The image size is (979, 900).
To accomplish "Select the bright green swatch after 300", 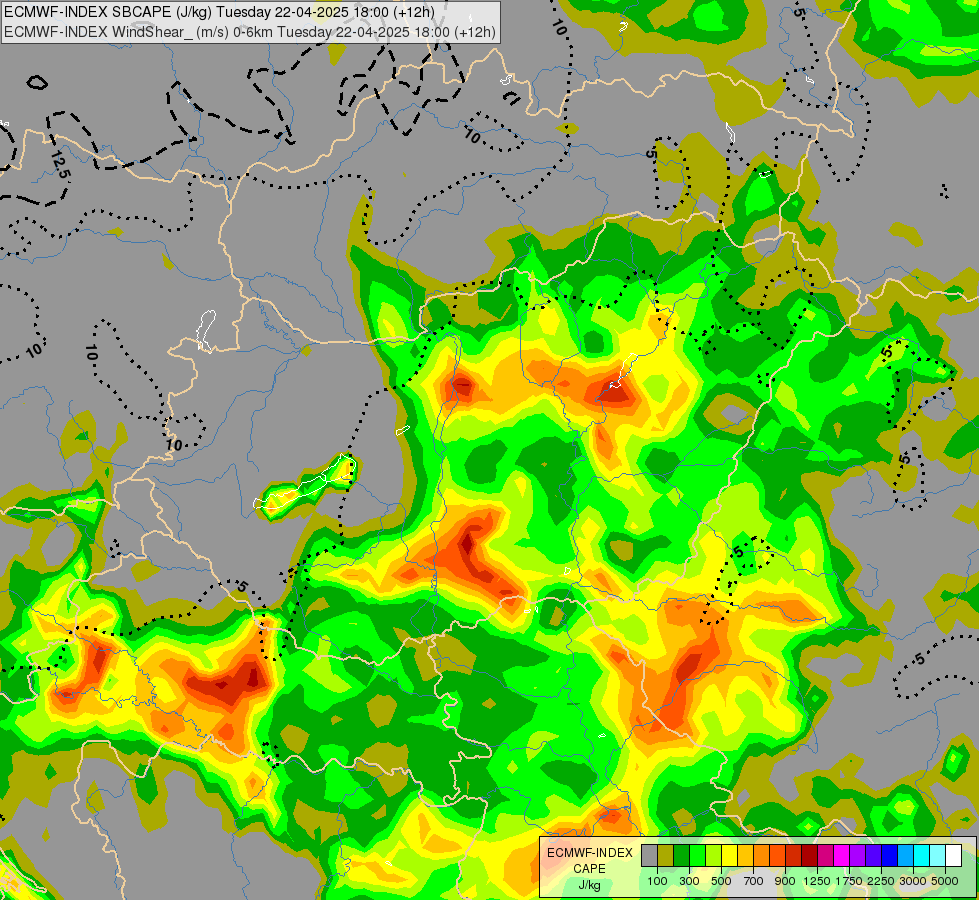I will pos(697,855).
